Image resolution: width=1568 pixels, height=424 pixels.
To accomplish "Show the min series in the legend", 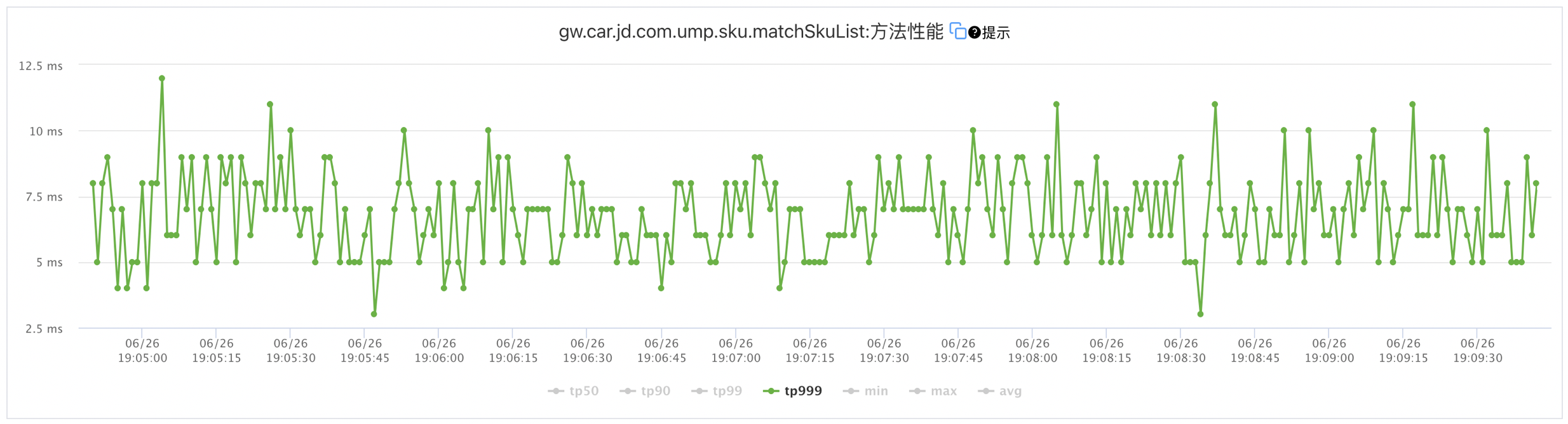I will (x=865, y=391).
